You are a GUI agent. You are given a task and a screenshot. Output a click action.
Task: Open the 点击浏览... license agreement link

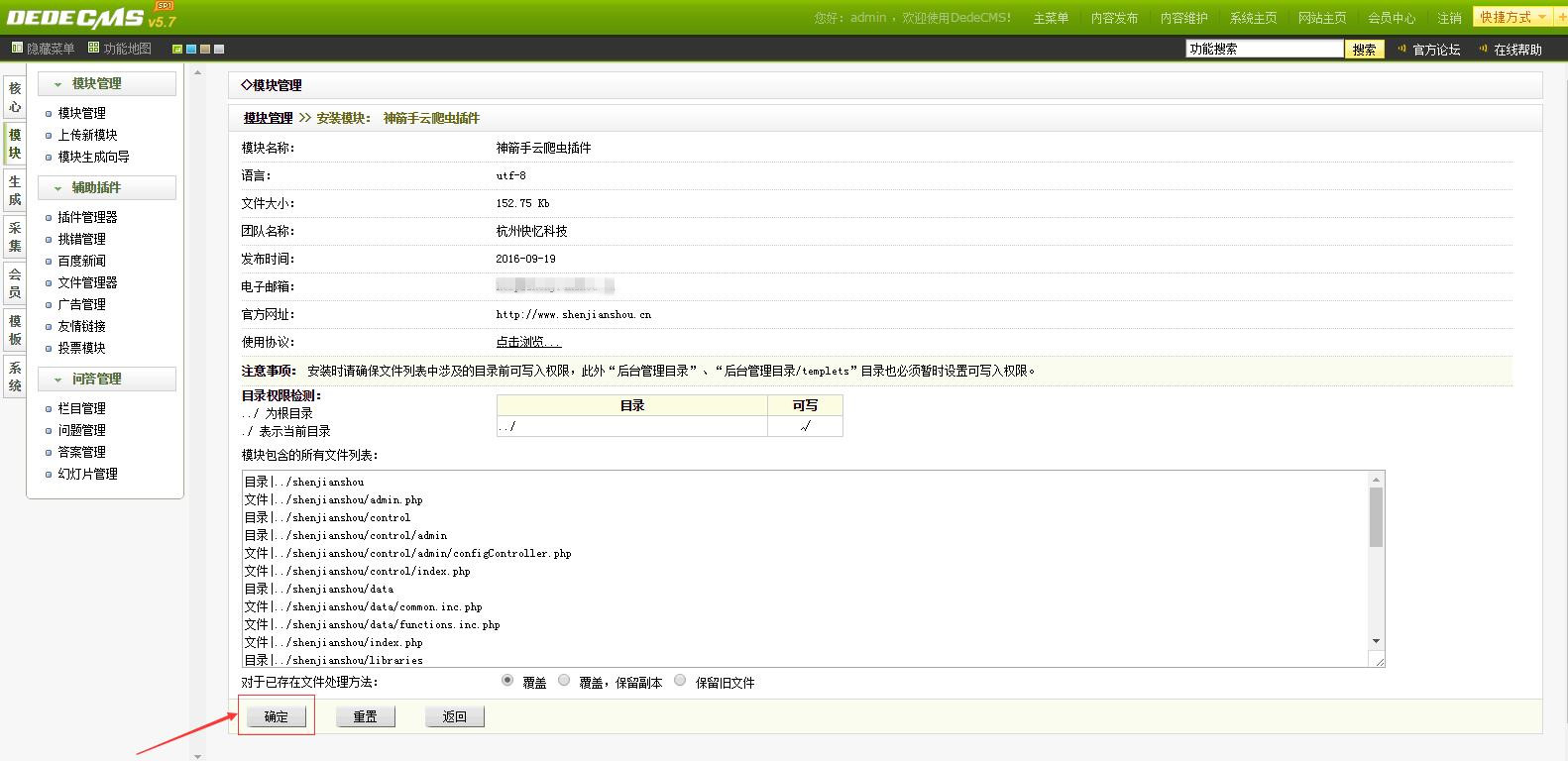tap(528, 342)
